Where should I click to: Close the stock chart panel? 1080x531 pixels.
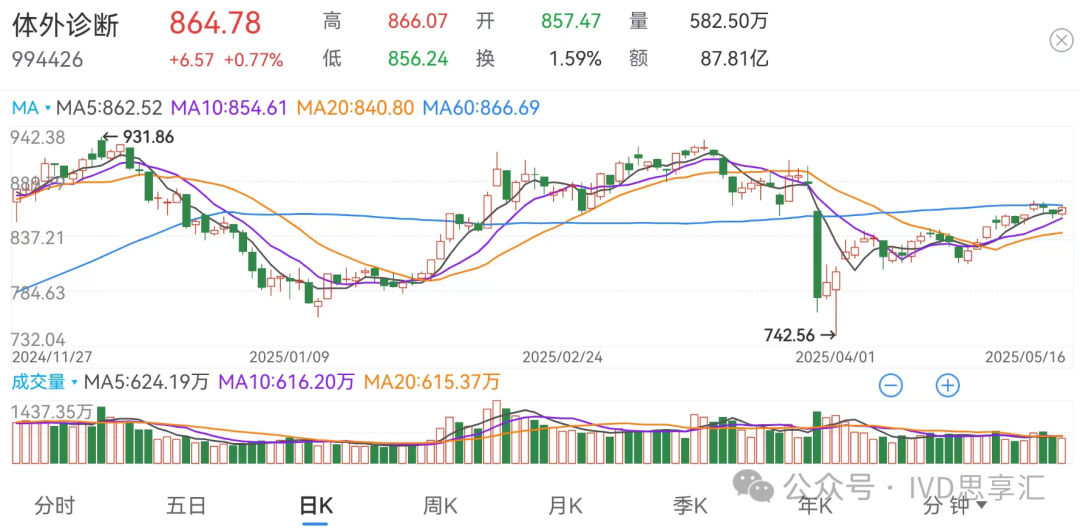click(1060, 40)
